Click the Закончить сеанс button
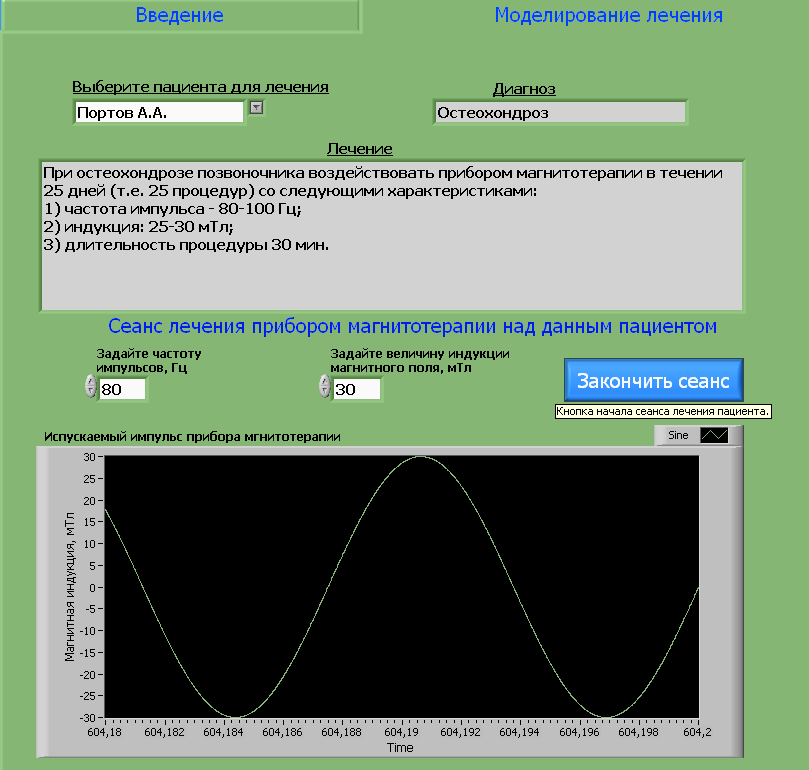809x770 pixels. pyautogui.click(x=653, y=380)
